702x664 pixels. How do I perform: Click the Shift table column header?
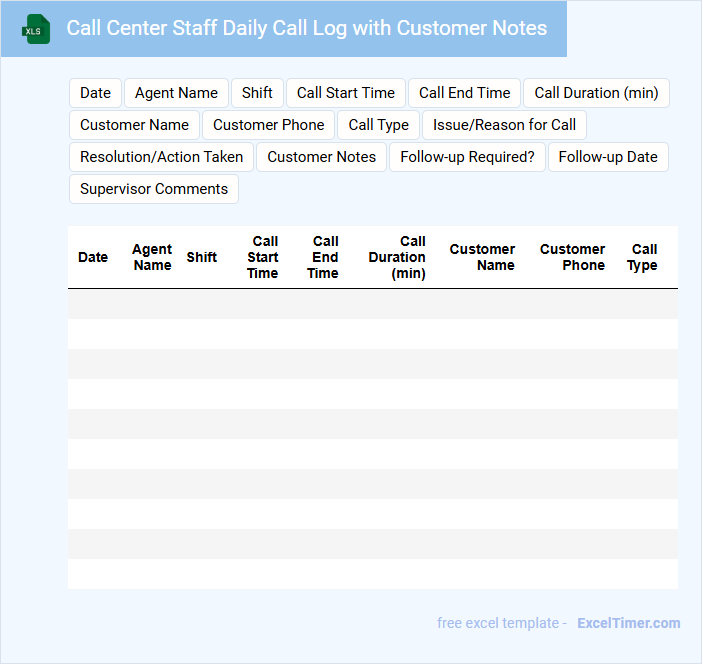(201, 257)
